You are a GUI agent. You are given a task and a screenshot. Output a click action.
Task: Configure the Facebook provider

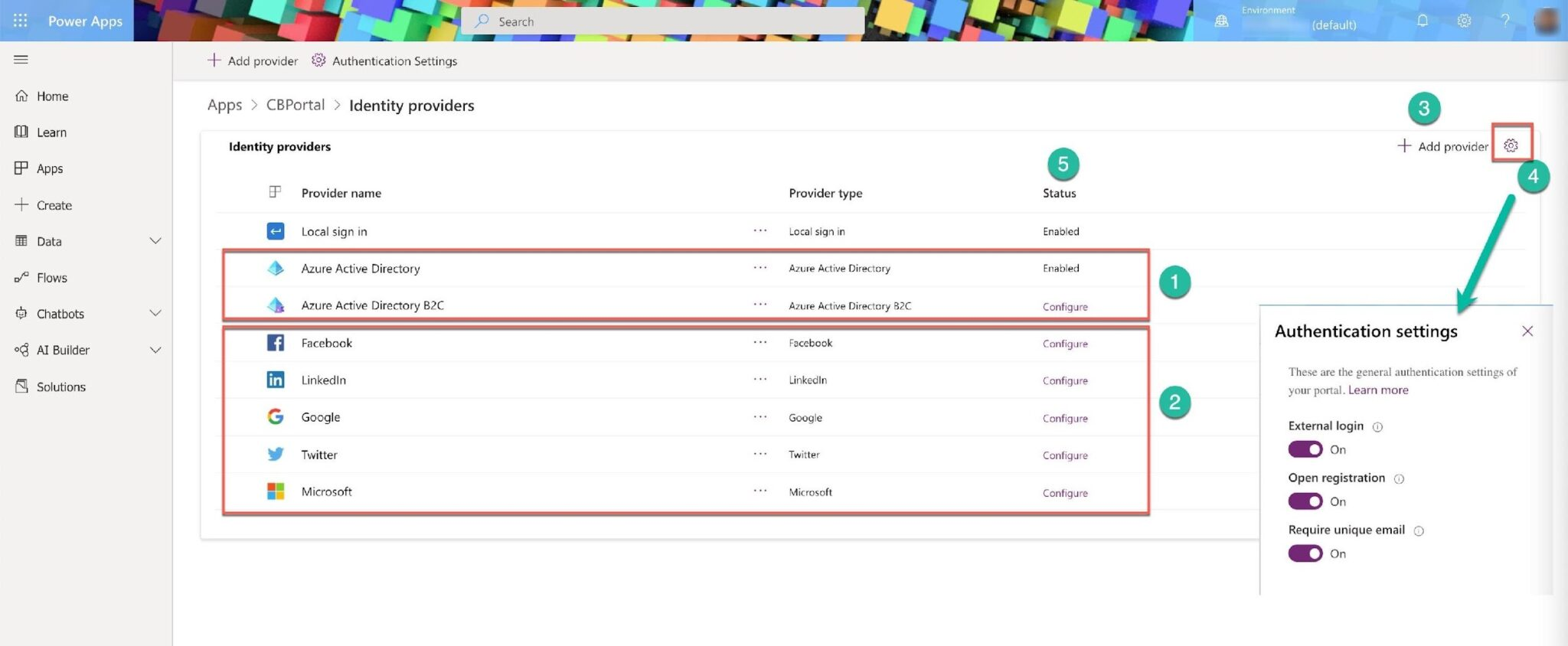pyautogui.click(x=1065, y=344)
